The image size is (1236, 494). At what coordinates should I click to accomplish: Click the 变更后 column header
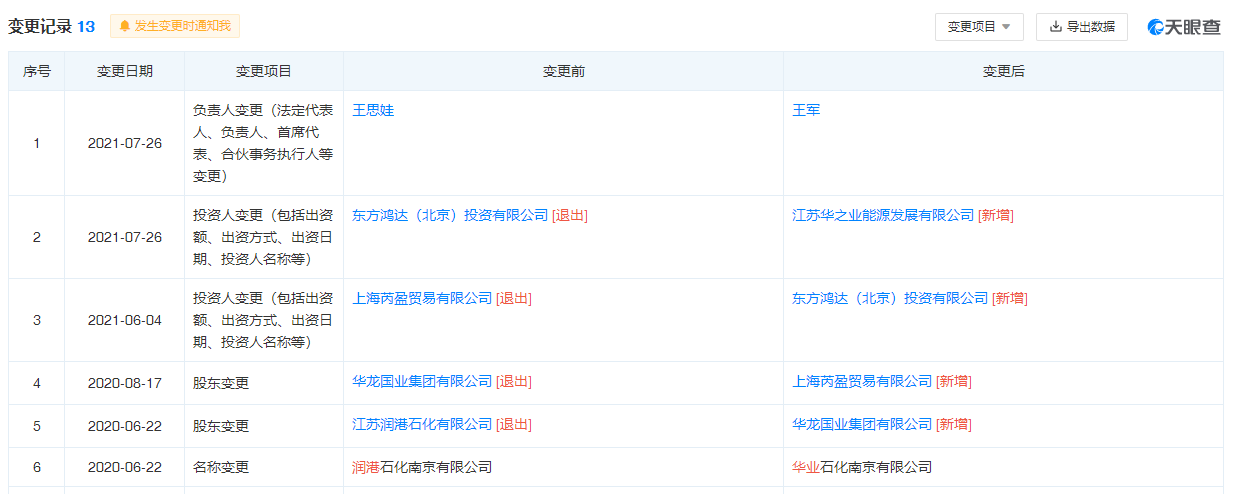point(1004,72)
